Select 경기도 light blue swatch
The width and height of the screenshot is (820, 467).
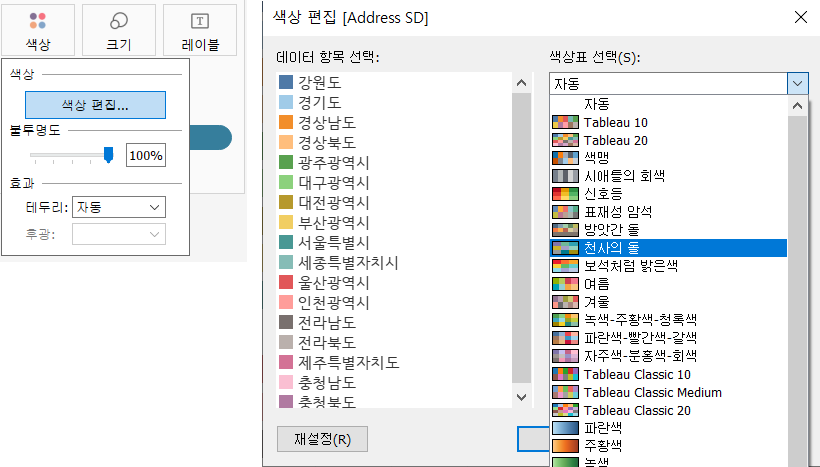tap(286, 102)
